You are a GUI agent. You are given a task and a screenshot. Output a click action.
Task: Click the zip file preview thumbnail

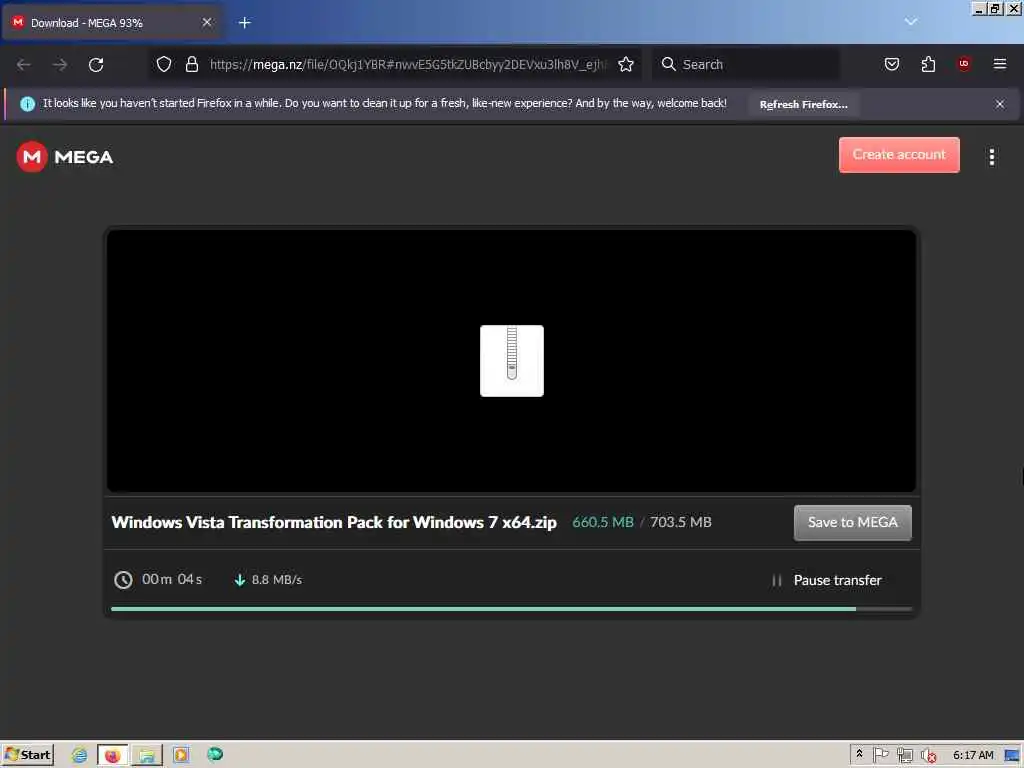pyautogui.click(x=511, y=360)
